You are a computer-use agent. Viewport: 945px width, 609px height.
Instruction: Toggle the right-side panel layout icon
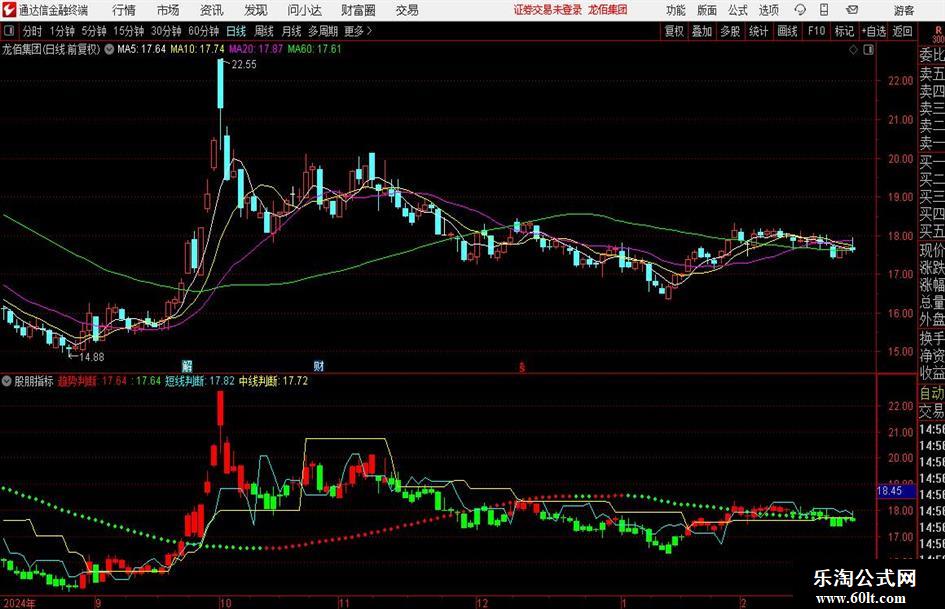tap(868, 50)
